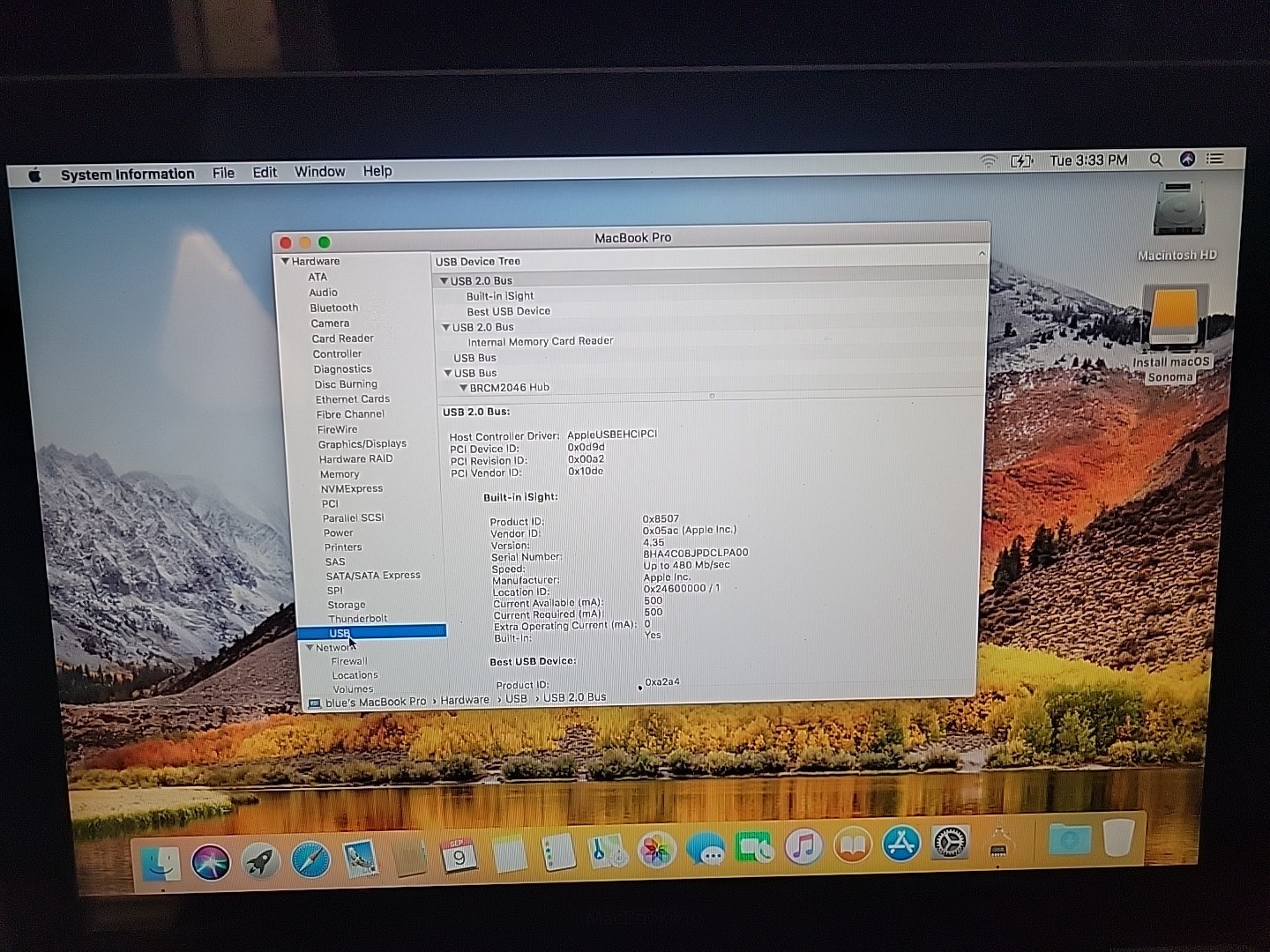Click the USB Device Tree header chevron
Screen dimensions: 1270x952
click(x=982, y=254)
